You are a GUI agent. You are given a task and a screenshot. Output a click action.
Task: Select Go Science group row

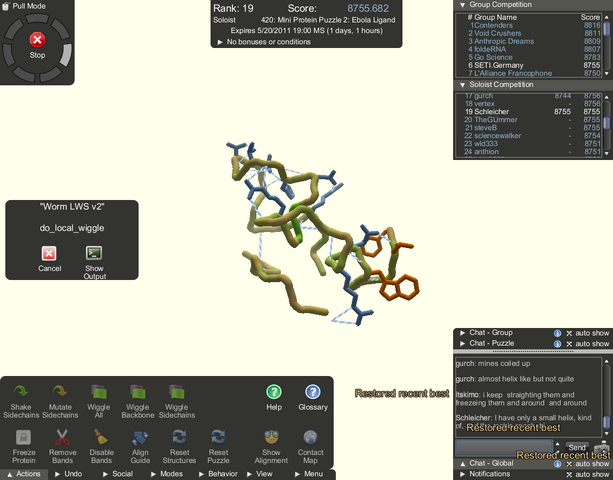[529, 57]
